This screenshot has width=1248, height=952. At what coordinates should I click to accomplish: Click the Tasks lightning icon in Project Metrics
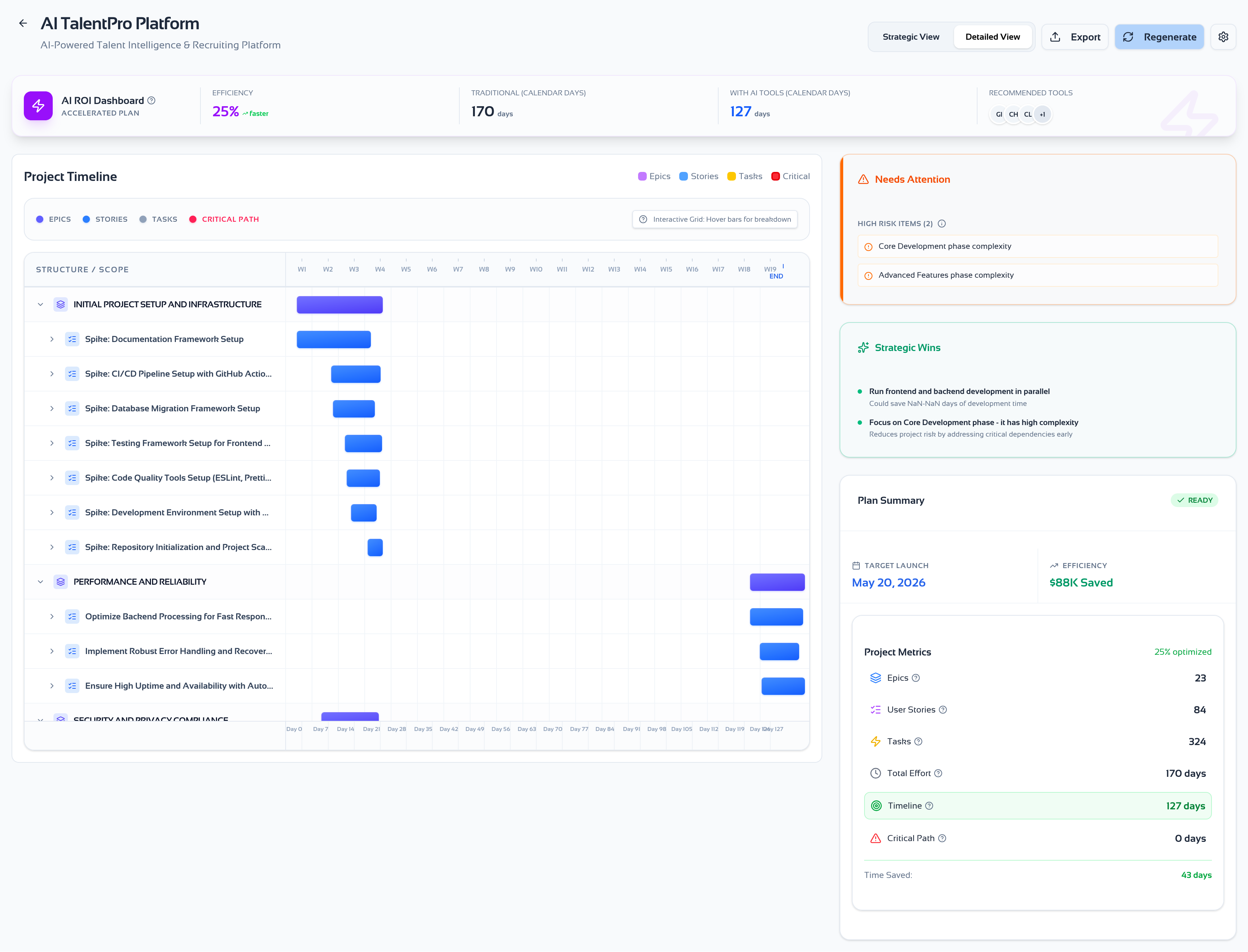pyautogui.click(x=875, y=741)
